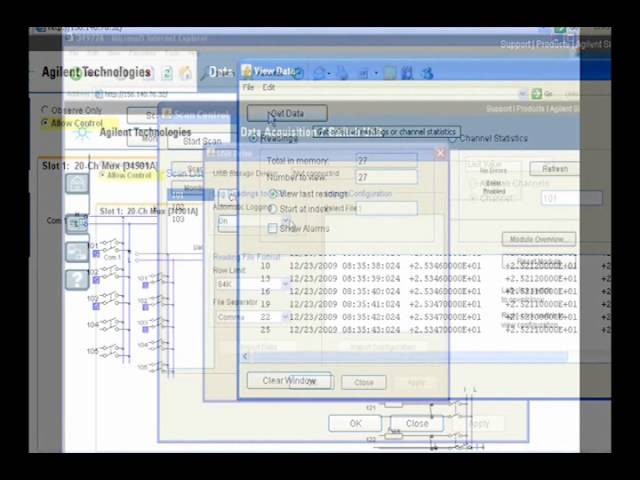Click the Get Data button
Viewport: 640px width, 480px height.
pyautogui.click(x=287, y=113)
